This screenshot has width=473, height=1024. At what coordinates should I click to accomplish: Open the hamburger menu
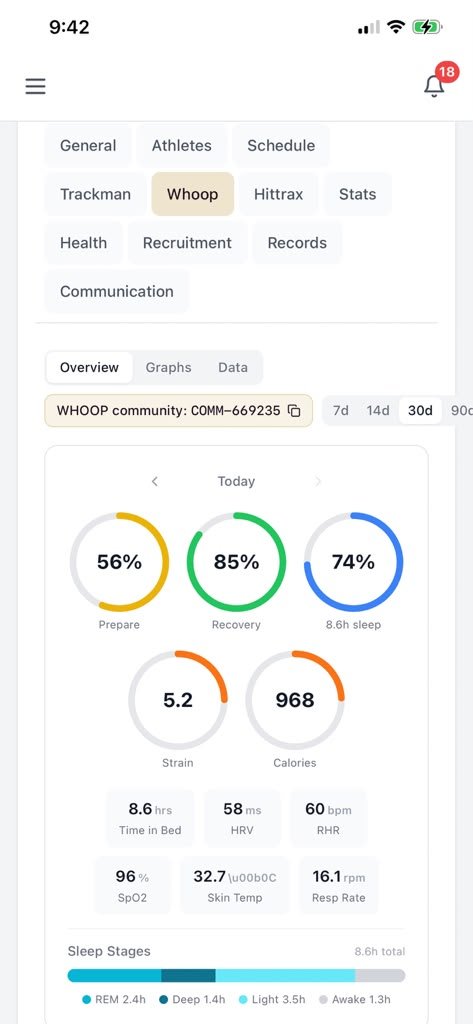coord(35,86)
